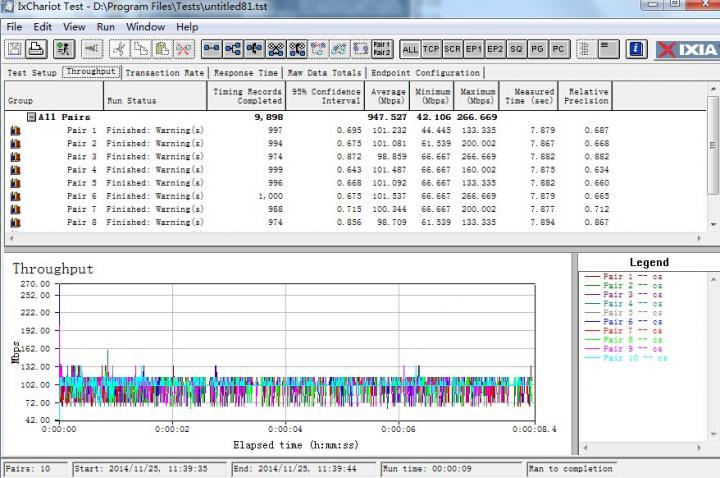Open the Window menu
This screenshot has width=720, height=478.
tap(146, 27)
